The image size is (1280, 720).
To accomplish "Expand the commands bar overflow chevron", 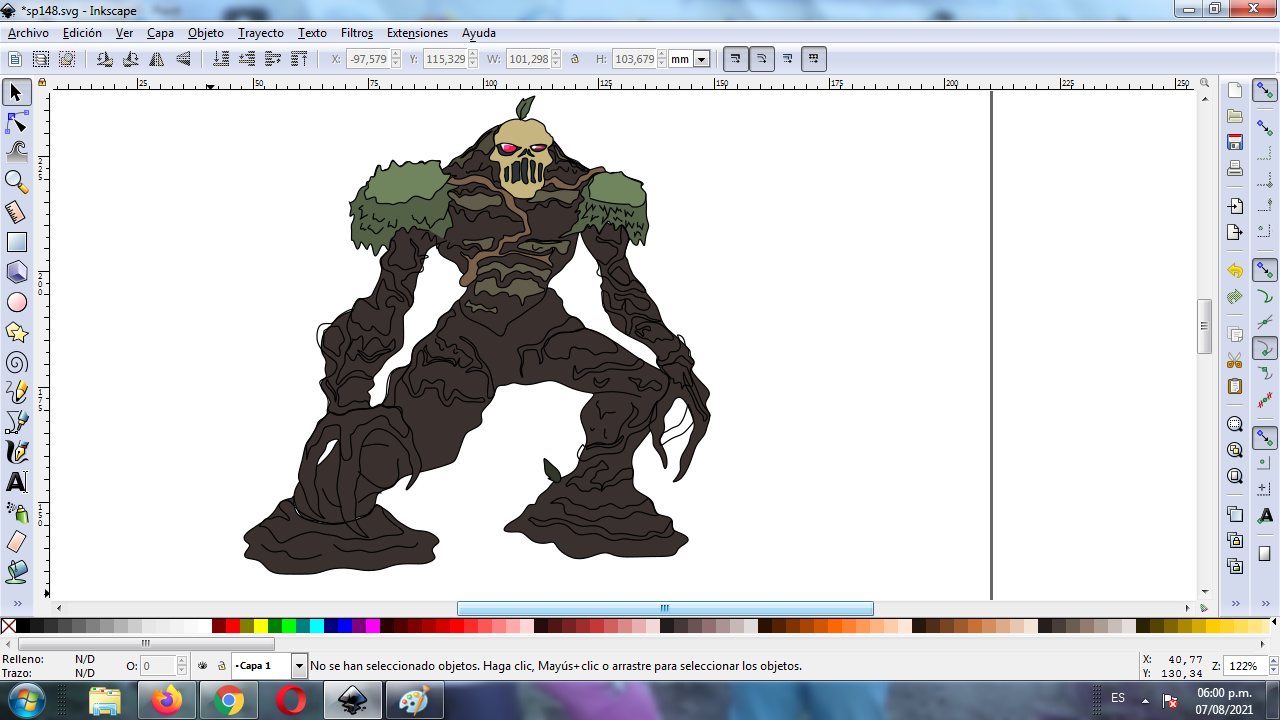I will coord(1235,604).
